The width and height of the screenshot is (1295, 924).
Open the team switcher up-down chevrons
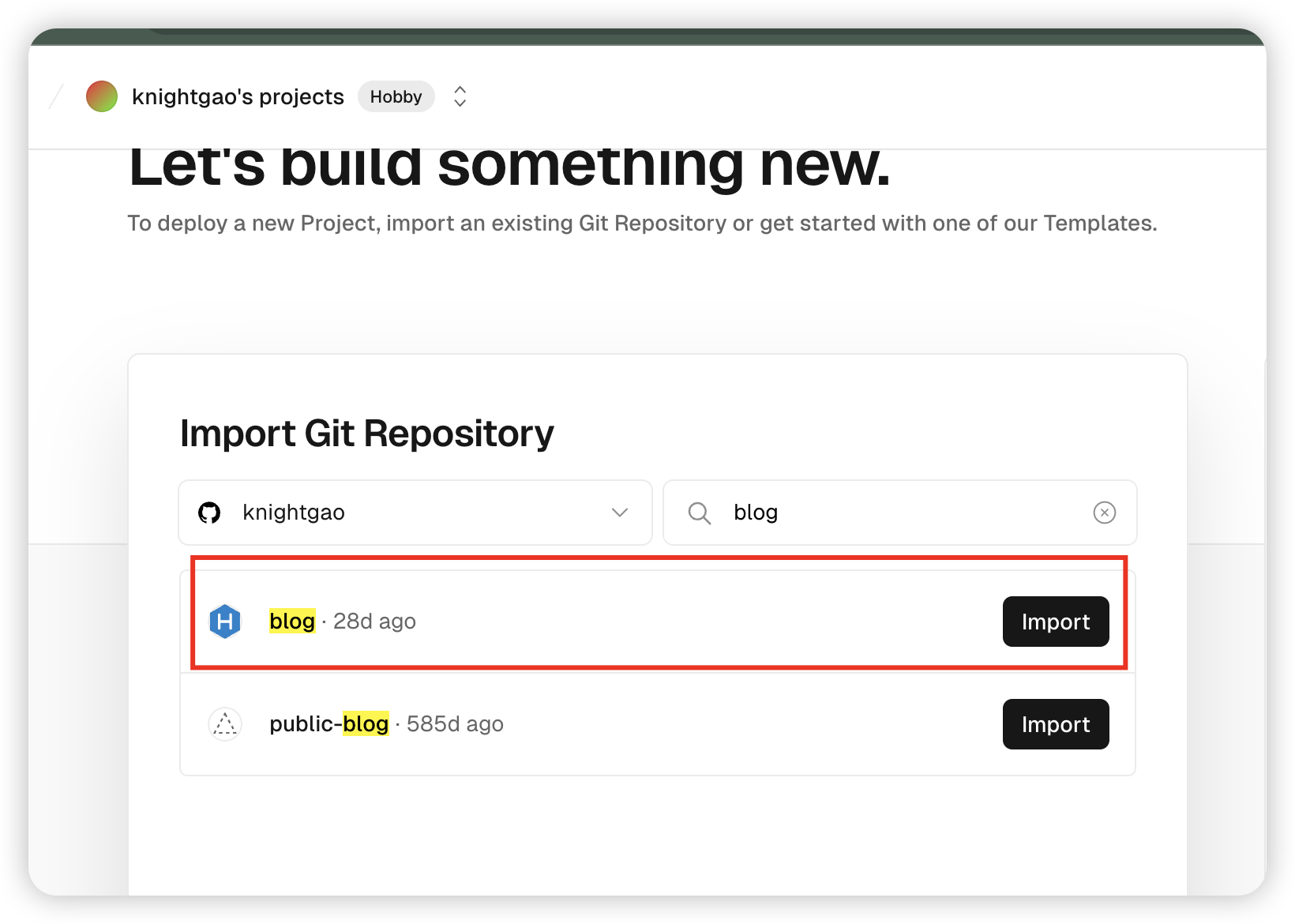pos(460,96)
